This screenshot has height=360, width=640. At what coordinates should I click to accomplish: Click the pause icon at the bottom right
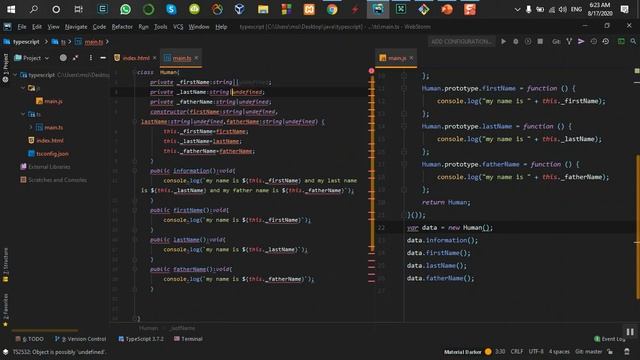[630, 332]
